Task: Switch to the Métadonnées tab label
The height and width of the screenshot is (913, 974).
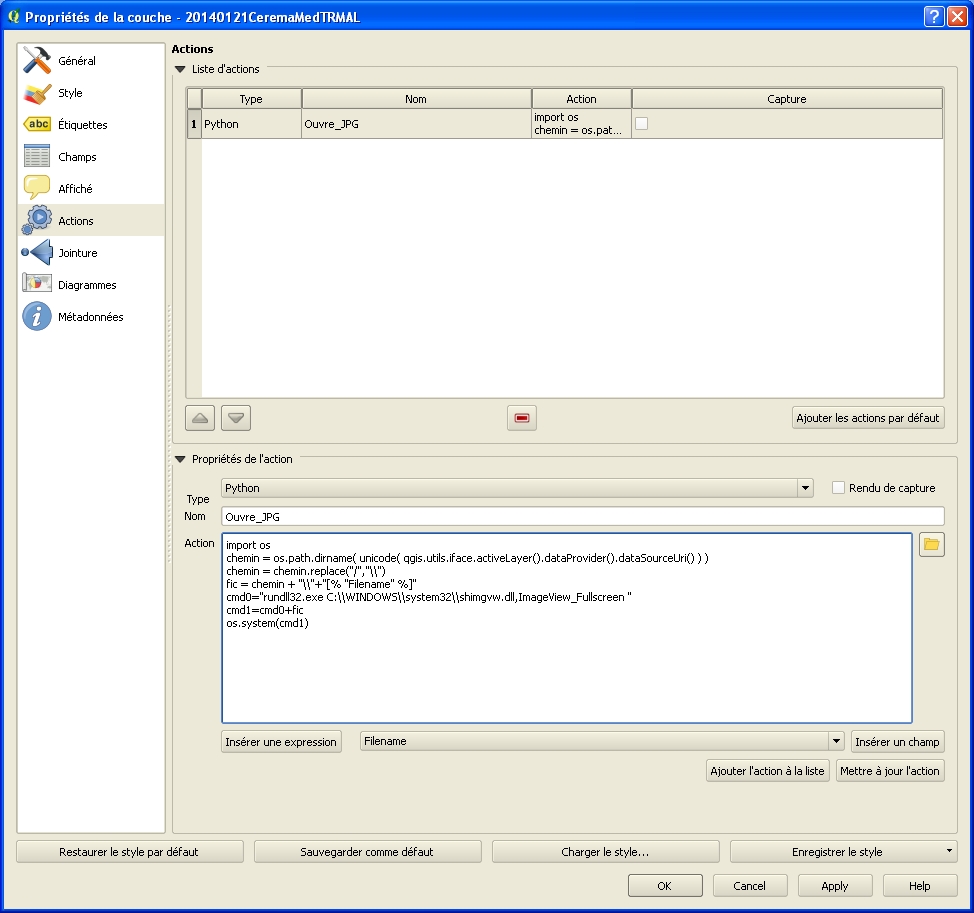Action: tap(91, 317)
